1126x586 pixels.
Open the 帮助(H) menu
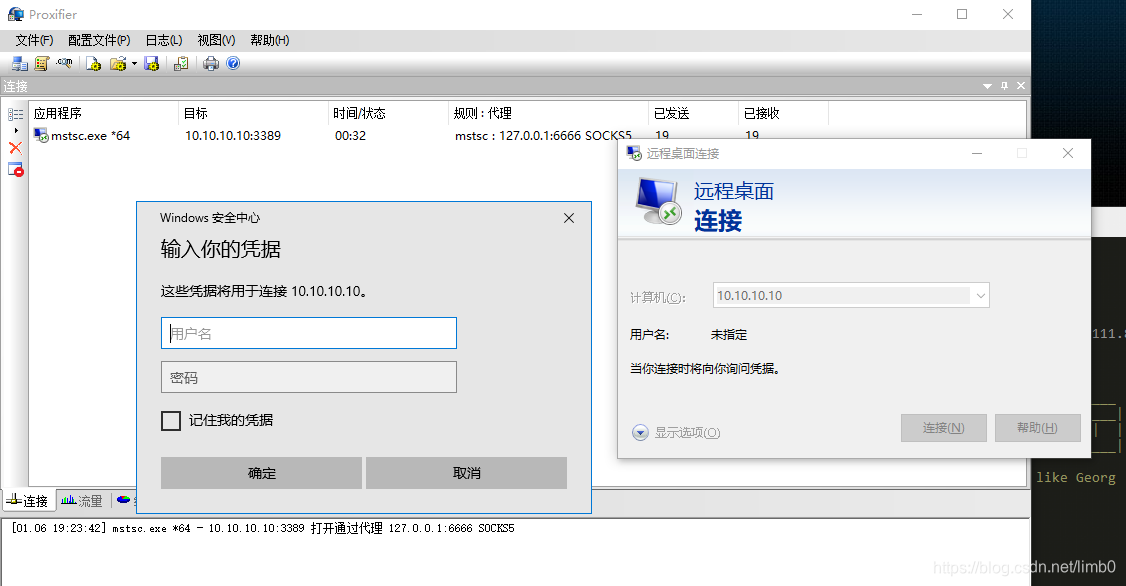pos(269,40)
